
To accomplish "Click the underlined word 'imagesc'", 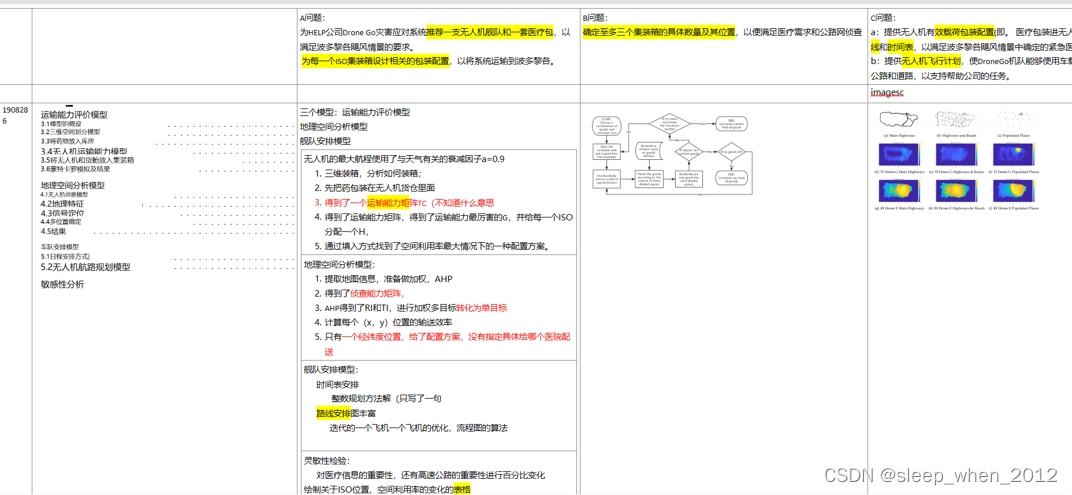I will pos(886,92).
